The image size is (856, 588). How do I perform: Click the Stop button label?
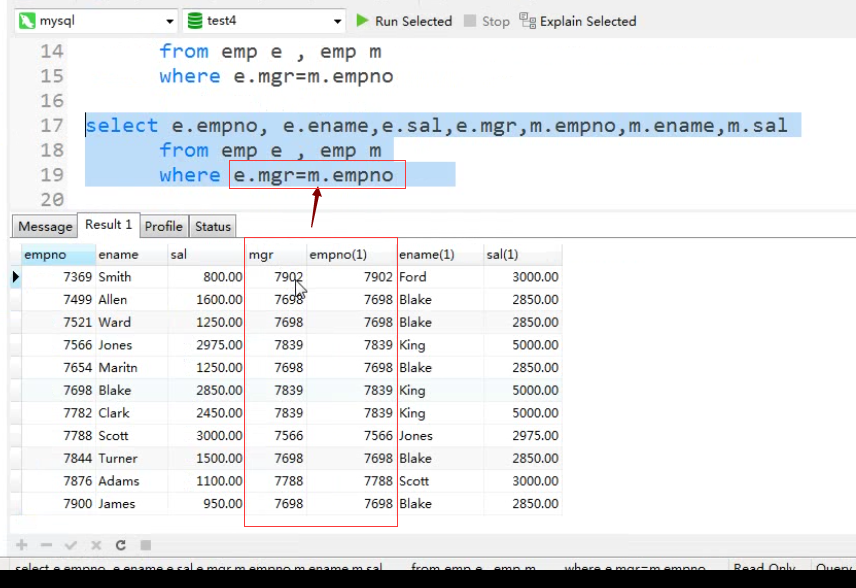tap(496, 22)
